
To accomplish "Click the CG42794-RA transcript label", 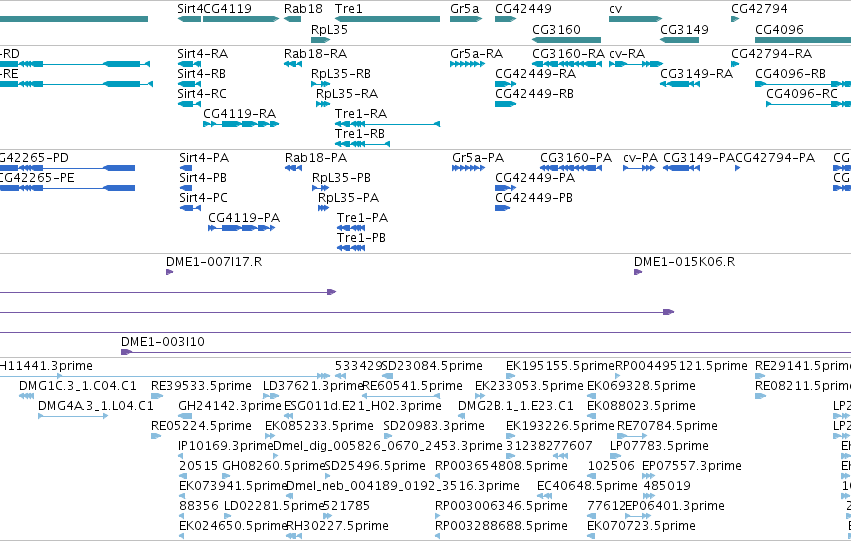I will tap(771, 54).
